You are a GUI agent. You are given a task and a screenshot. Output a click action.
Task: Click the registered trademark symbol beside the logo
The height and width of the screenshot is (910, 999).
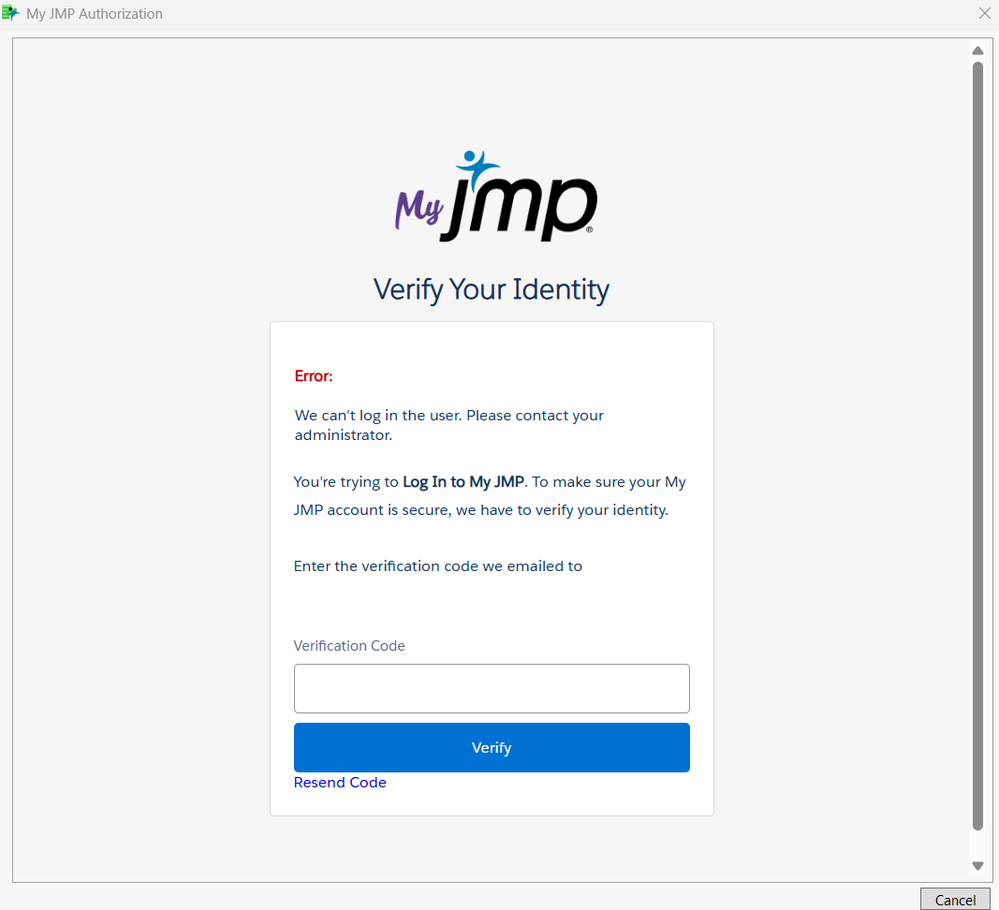592,230
